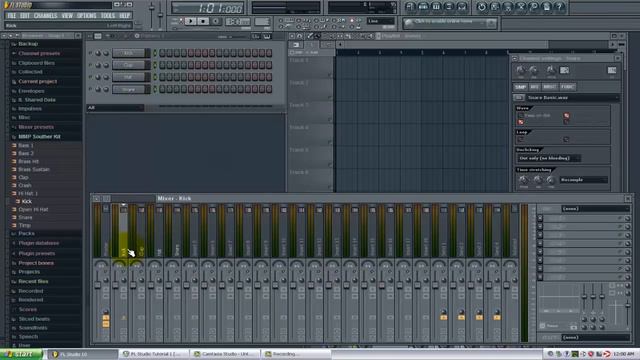Open the Line snap dropdown
Viewport: 640px width, 360px height.
click(380, 21)
